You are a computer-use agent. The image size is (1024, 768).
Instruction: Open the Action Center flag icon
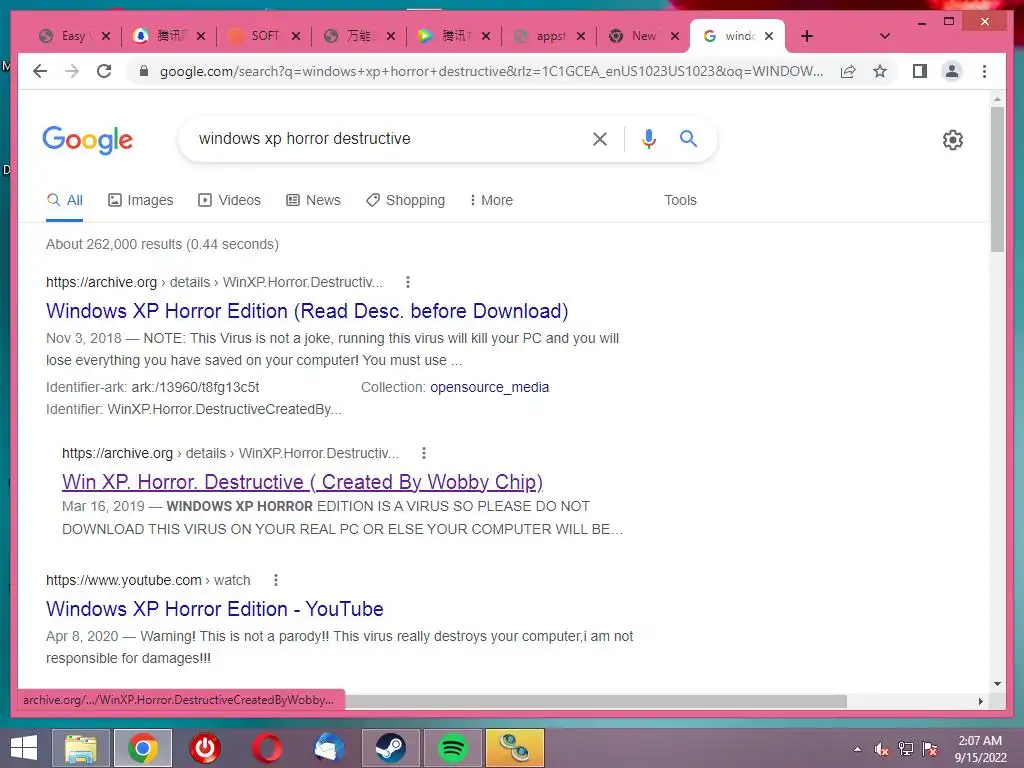(930, 749)
